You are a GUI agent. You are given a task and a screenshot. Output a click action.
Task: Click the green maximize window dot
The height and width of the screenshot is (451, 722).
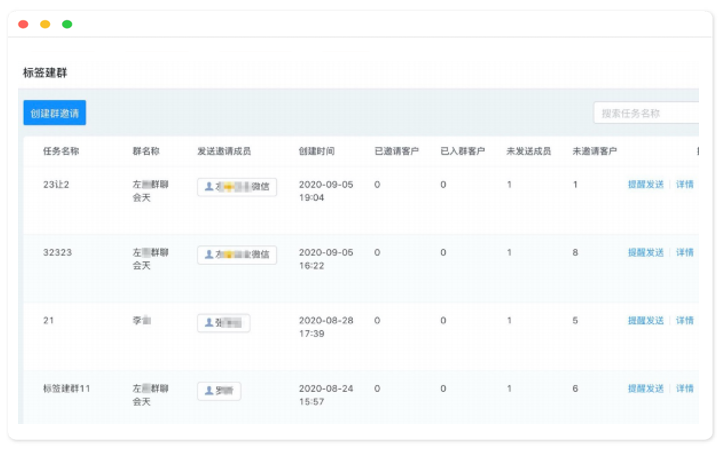pyautogui.click(x=67, y=24)
